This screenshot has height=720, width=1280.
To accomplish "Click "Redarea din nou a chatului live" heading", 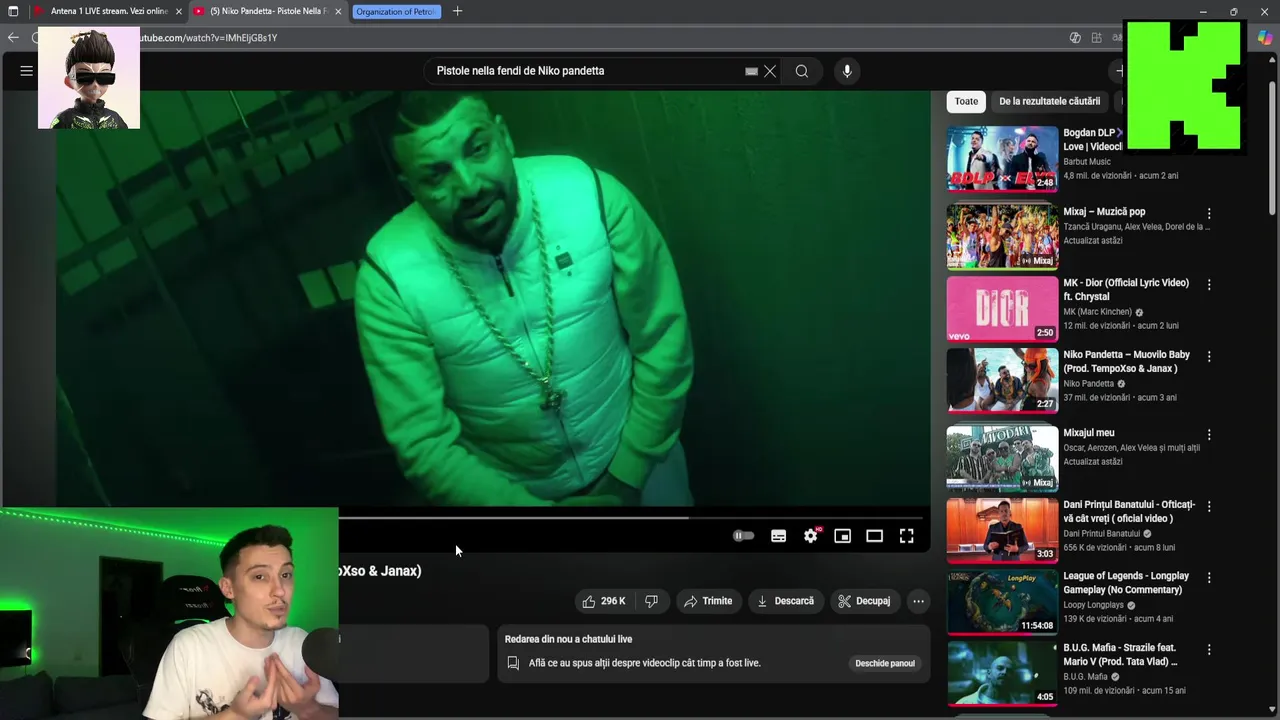I will [568, 639].
